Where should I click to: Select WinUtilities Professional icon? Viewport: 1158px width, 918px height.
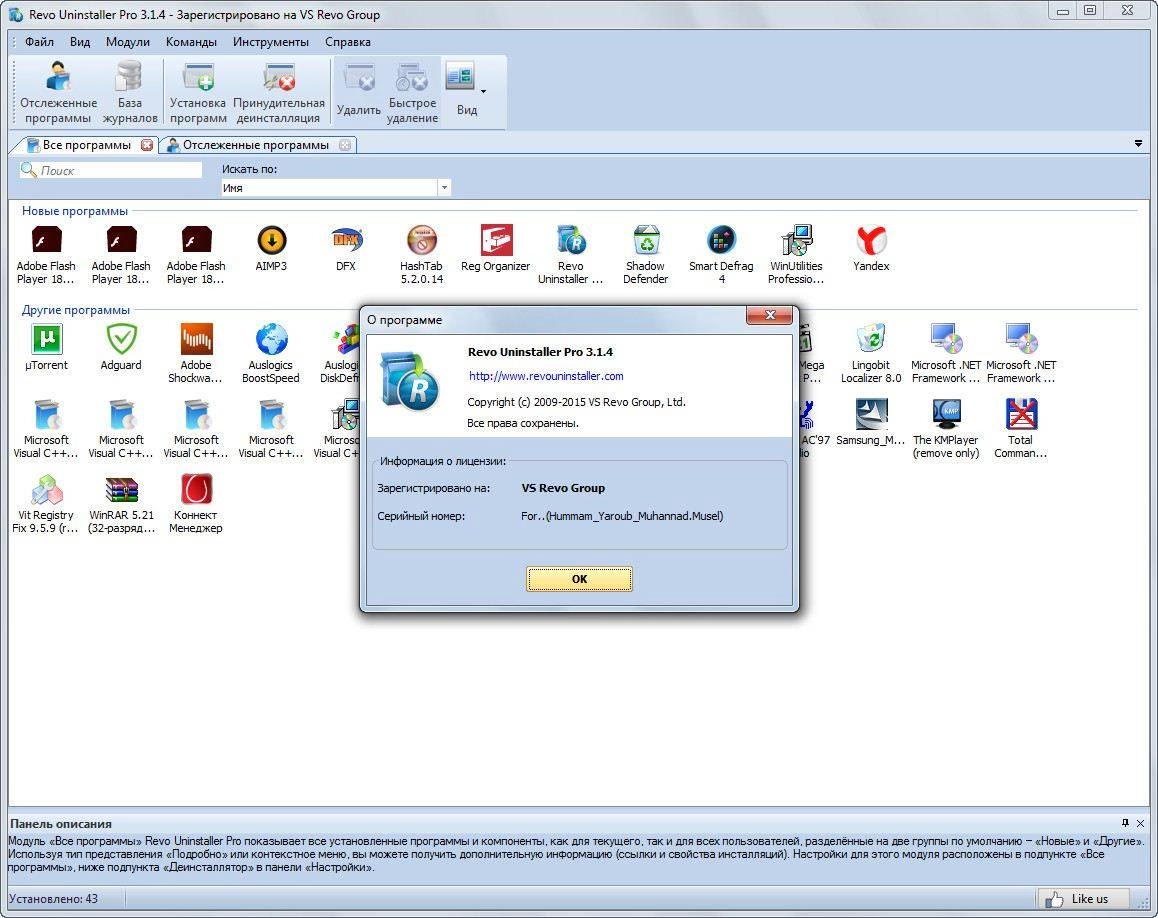tap(796, 256)
